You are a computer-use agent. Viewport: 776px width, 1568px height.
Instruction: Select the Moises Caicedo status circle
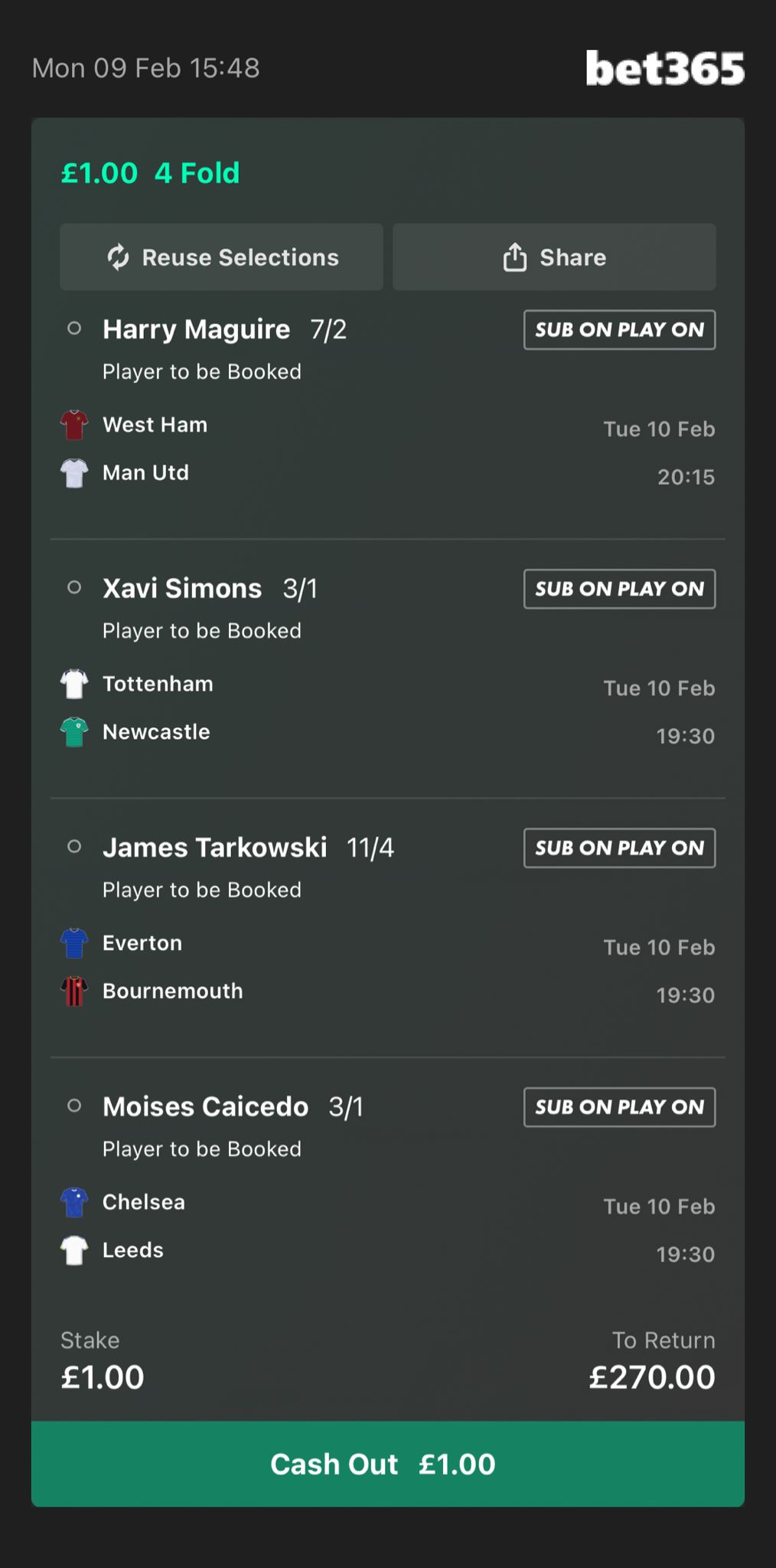tap(74, 1106)
